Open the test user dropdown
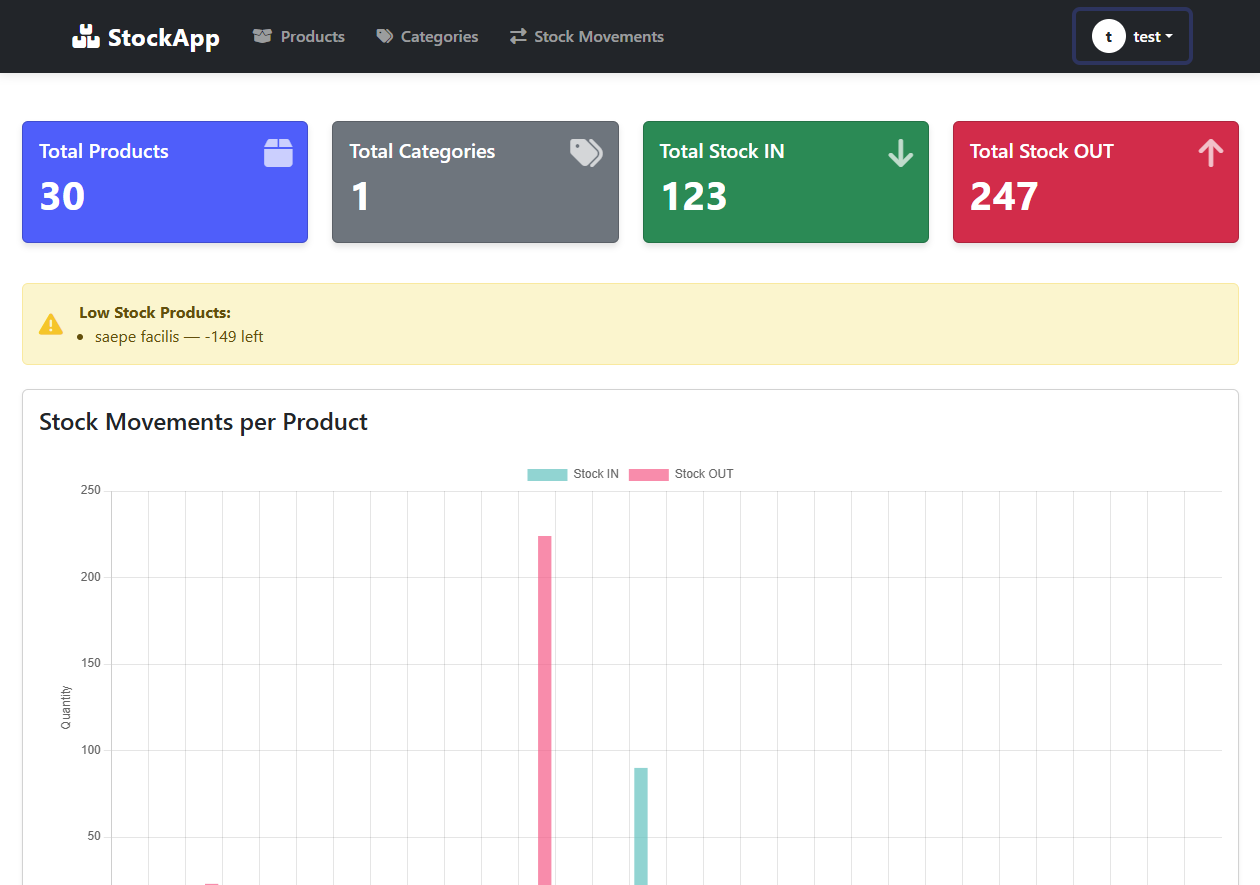Image resolution: width=1260 pixels, height=885 pixels. coord(1133,36)
